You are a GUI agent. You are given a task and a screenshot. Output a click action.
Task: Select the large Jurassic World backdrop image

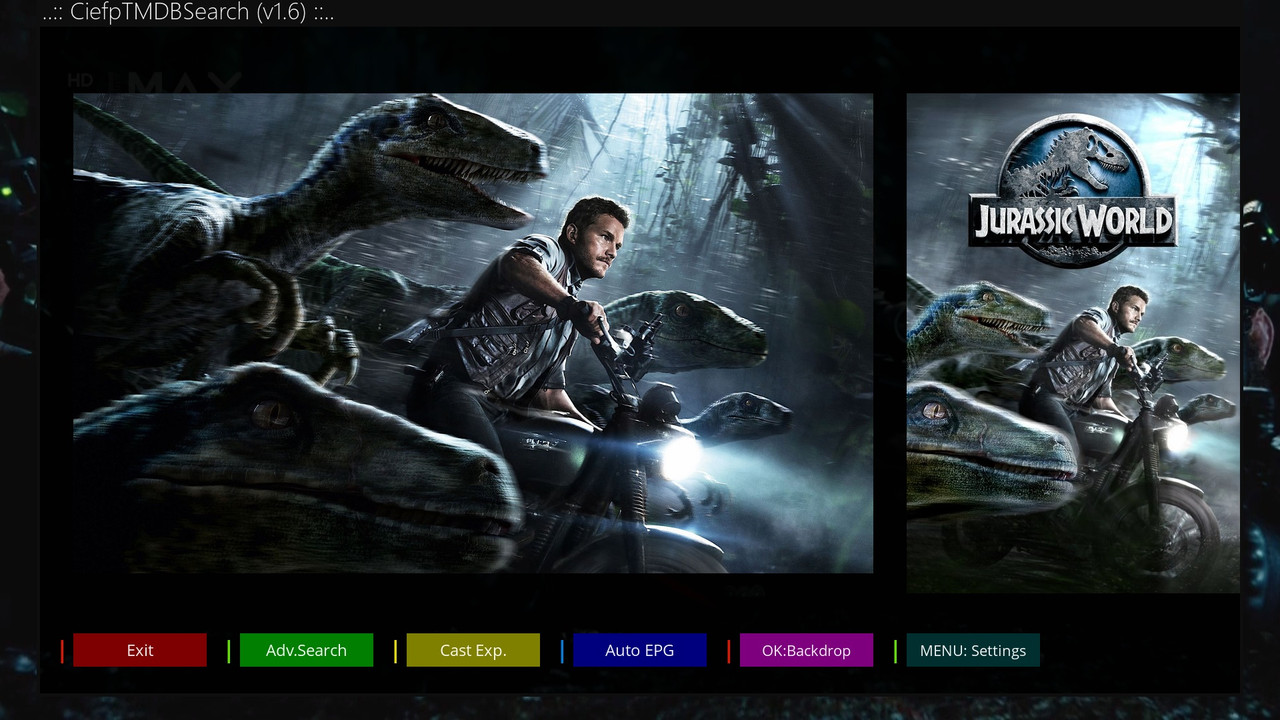pyautogui.click(x=473, y=333)
